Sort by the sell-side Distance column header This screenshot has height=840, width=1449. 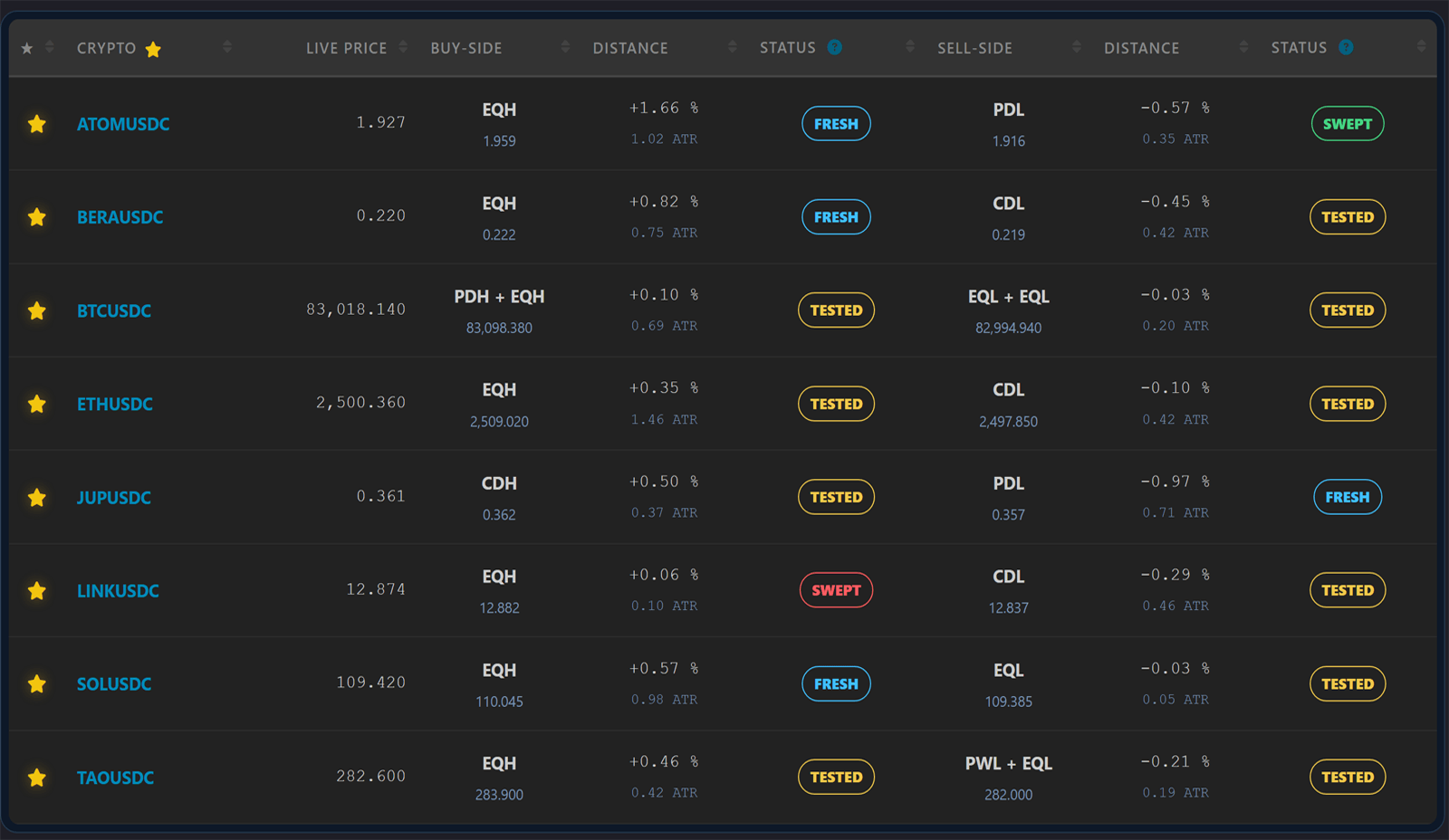(1141, 48)
